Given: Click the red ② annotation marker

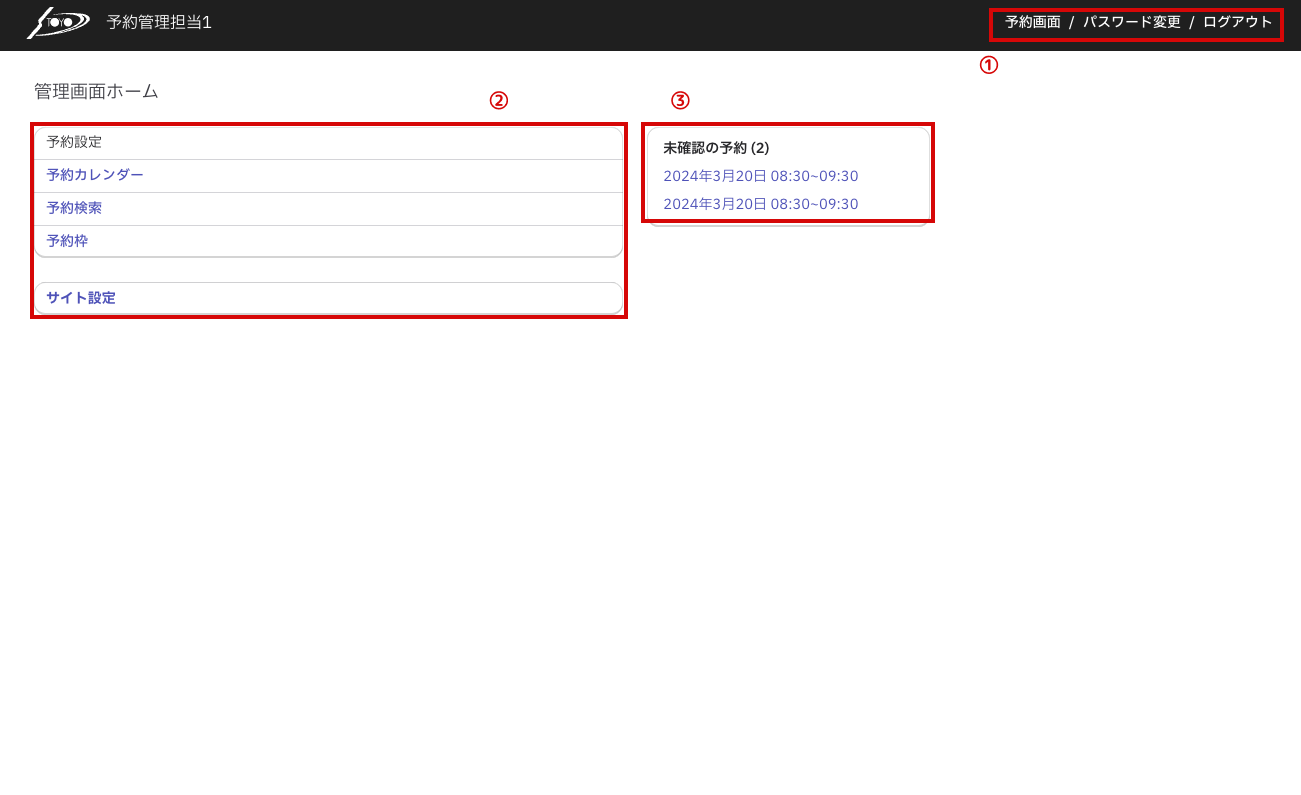Looking at the screenshot, I should (498, 100).
